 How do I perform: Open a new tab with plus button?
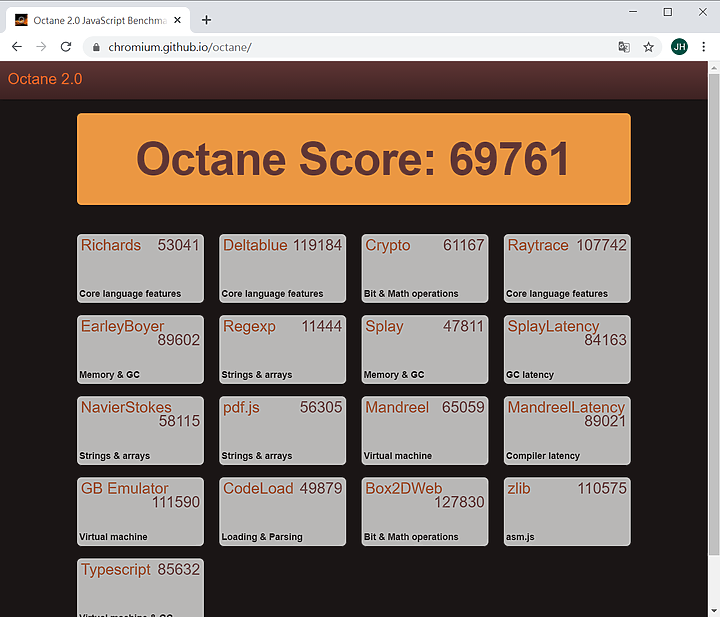pos(206,20)
